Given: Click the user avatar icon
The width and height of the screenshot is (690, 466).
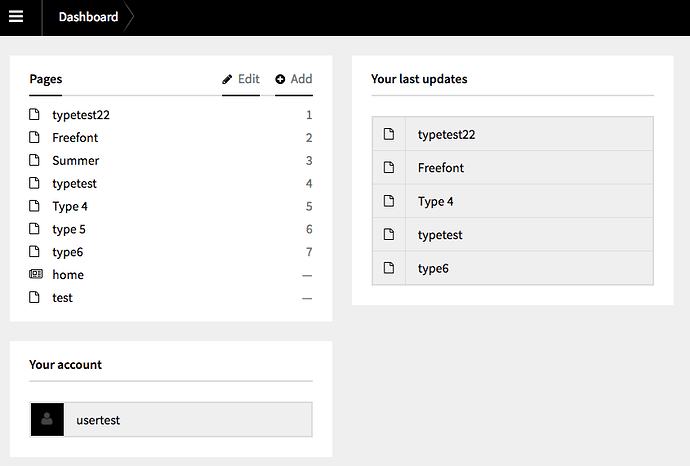Looking at the screenshot, I should (x=47, y=420).
